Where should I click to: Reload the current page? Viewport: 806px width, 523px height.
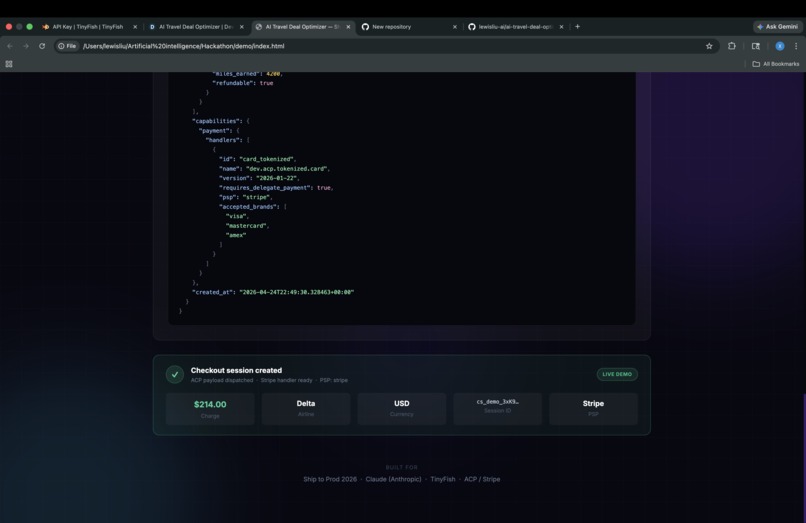click(42, 46)
